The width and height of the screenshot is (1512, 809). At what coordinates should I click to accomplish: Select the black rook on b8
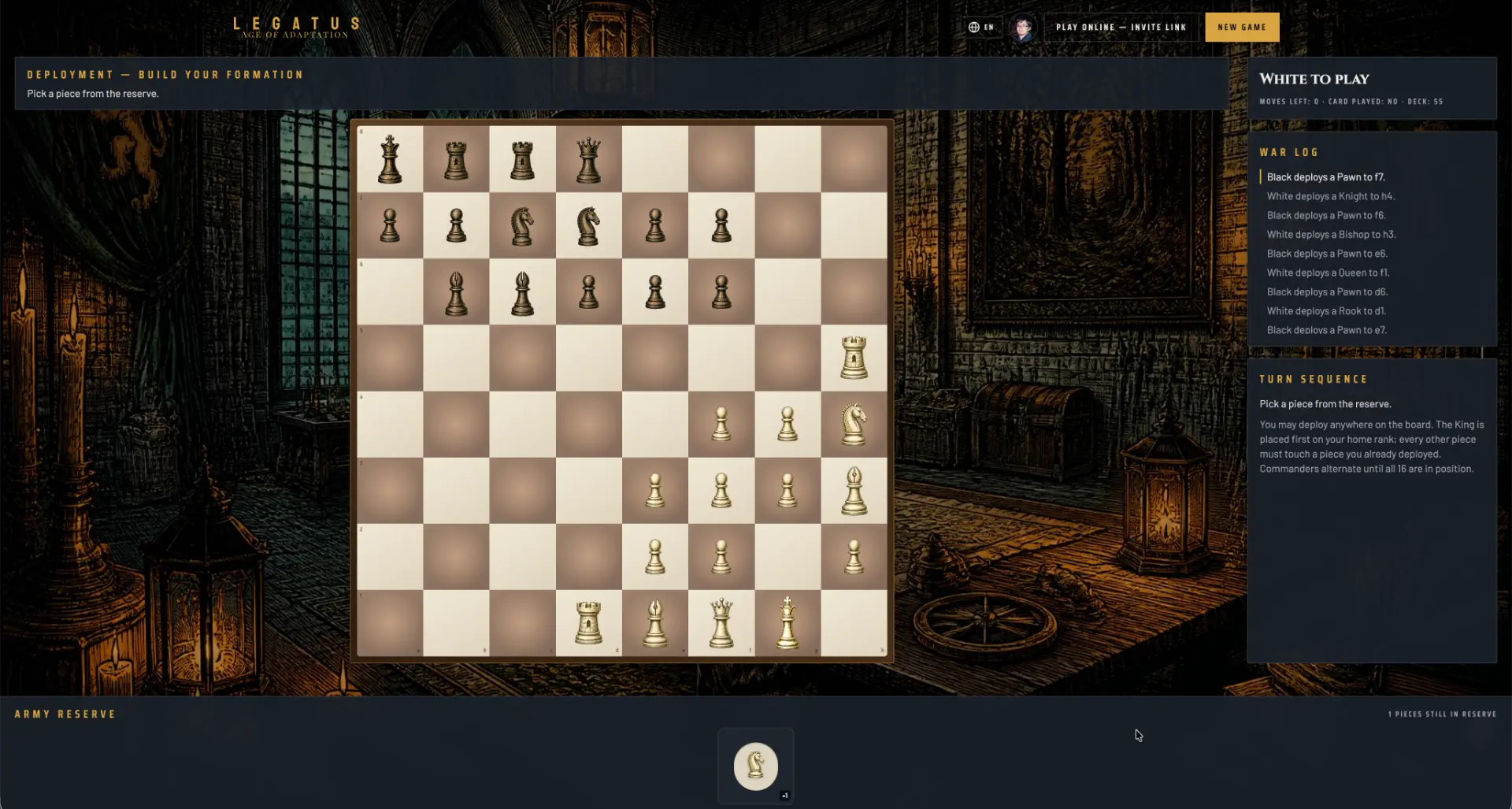pos(456,160)
